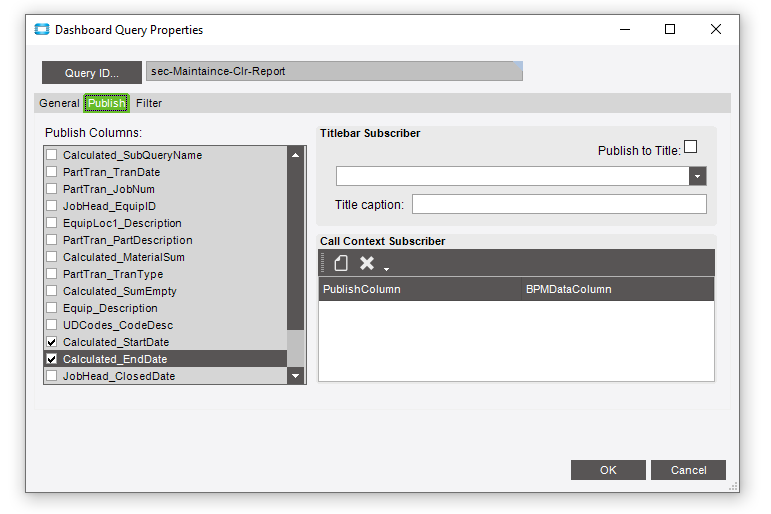
Task: Check the Calculated_SubQueryName column checkbox
Action: coord(52,155)
